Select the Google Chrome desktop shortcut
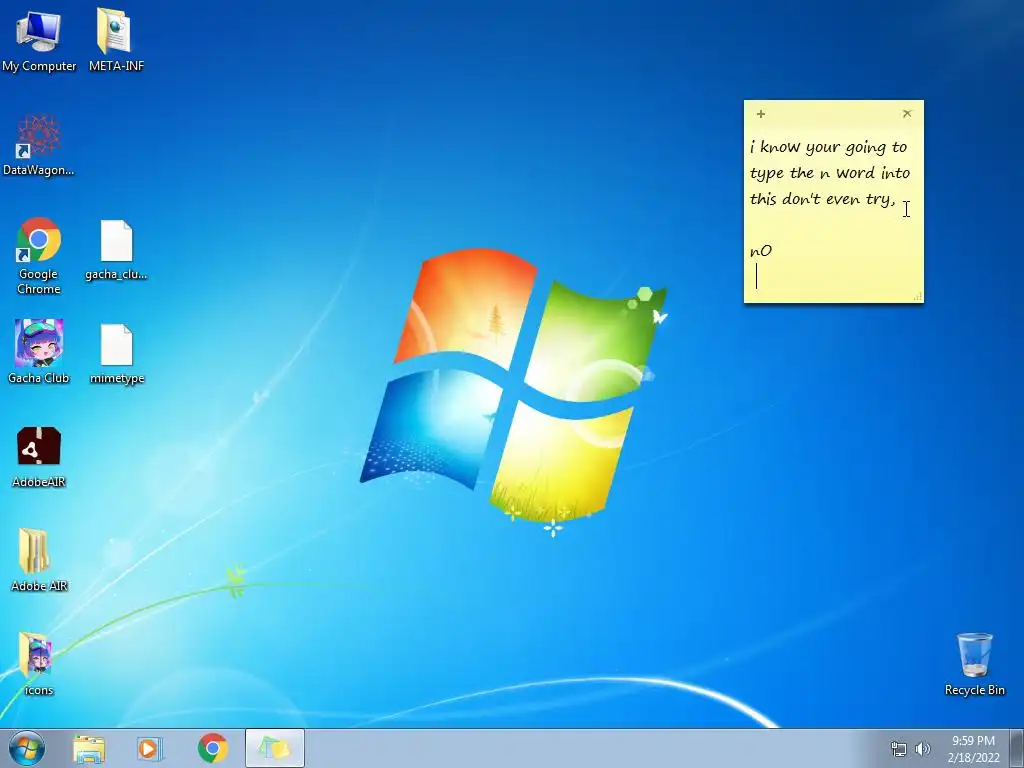1024x768 pixels. coord(39,255)
